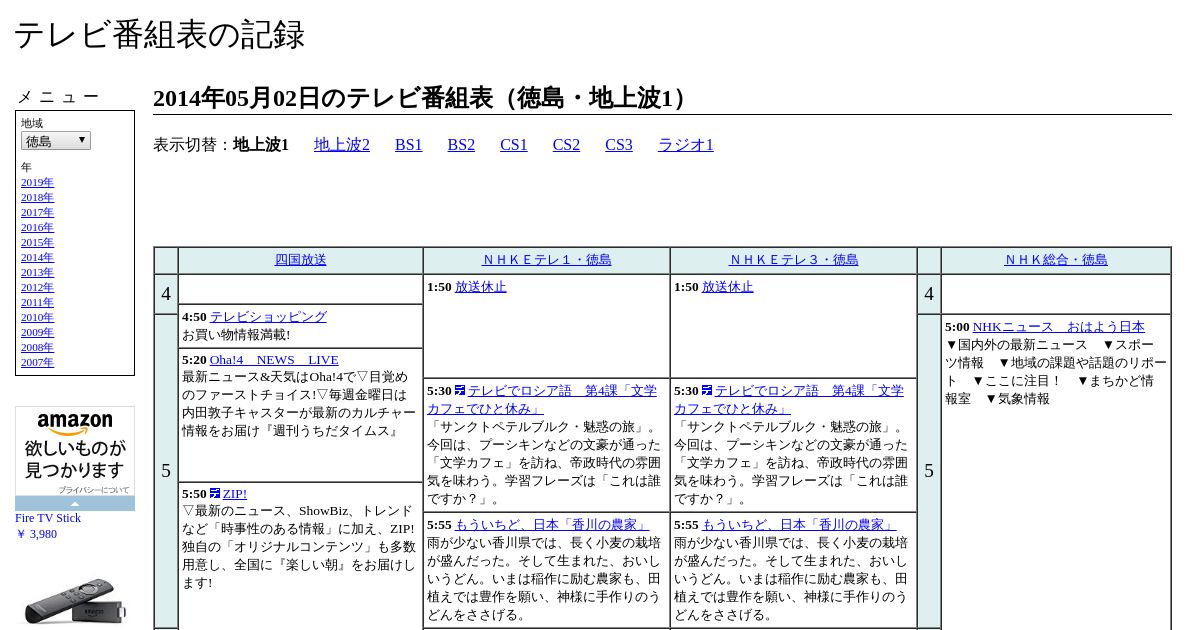Switch to the CS2 listing
This screenshot has height=630, width=1200.
566,145
